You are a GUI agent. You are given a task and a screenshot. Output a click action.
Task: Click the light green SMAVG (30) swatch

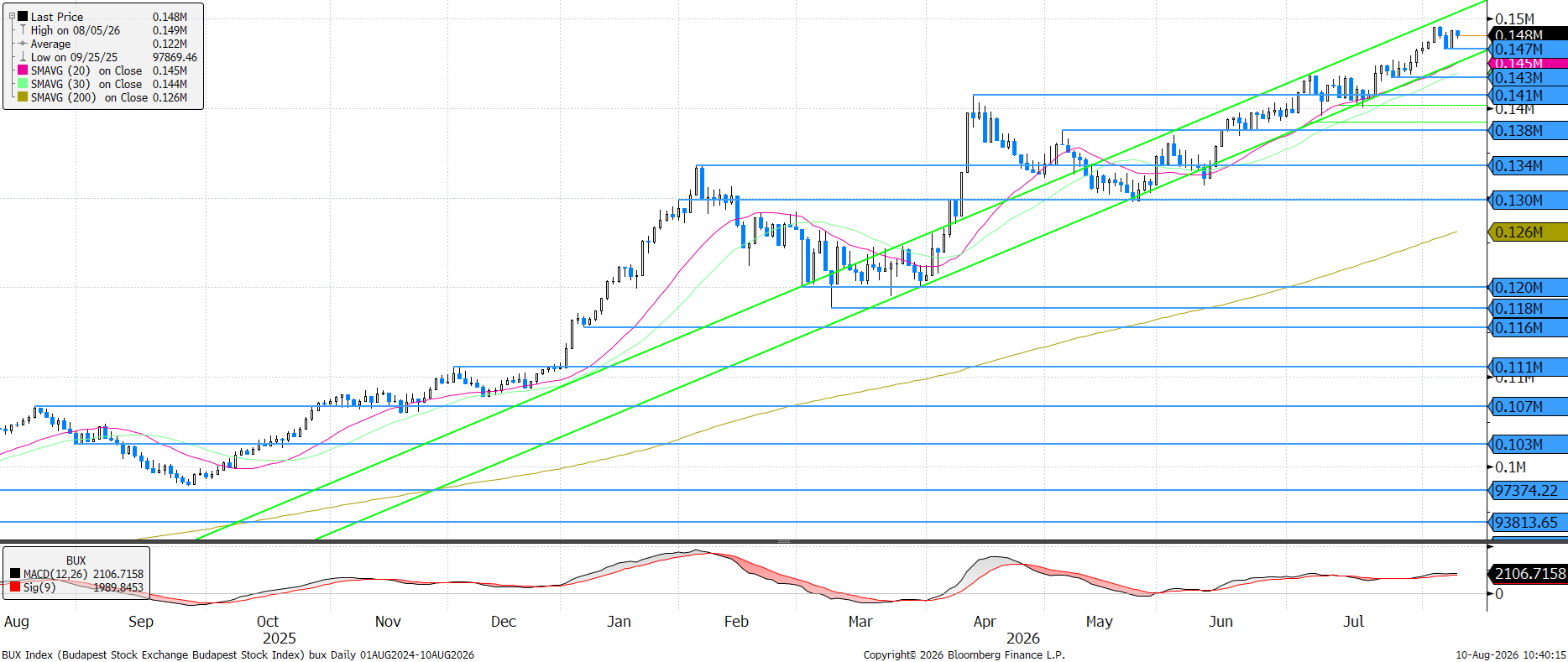pyautogui.click(x=23, y=84)
